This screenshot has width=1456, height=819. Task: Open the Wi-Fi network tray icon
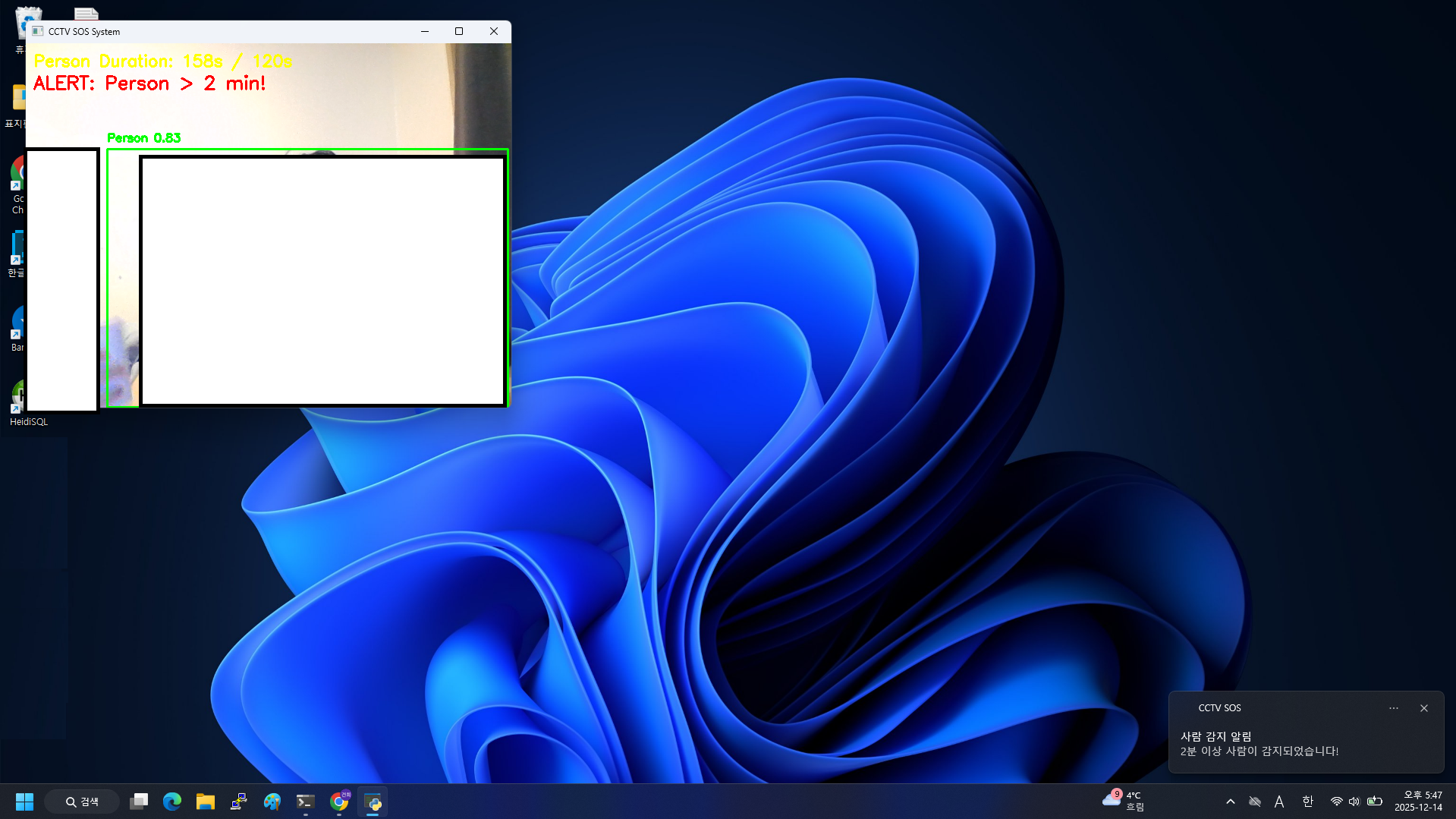(1336, 802)
